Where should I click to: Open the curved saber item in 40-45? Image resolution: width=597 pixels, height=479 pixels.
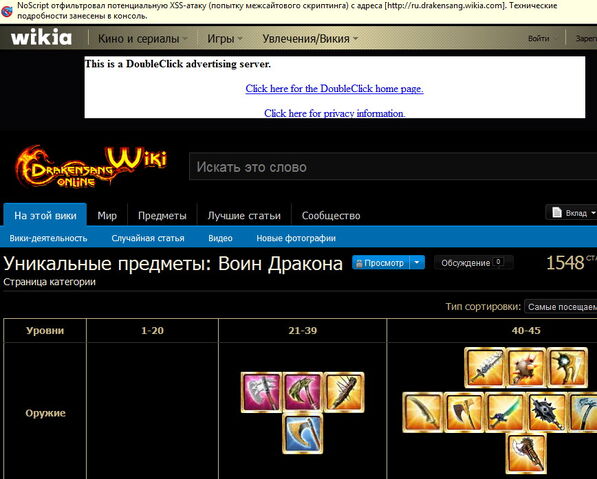(x=423, y=412)
